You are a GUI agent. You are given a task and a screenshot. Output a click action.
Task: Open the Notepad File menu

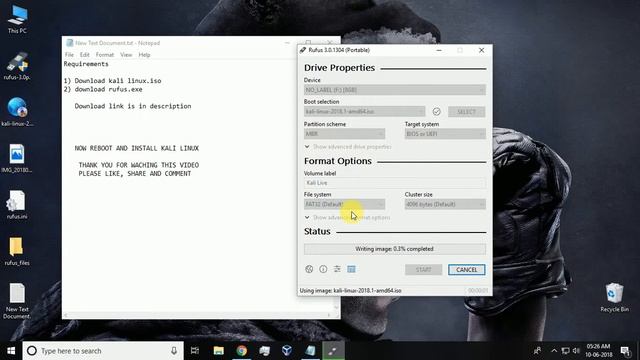click(x=69, y=55)
